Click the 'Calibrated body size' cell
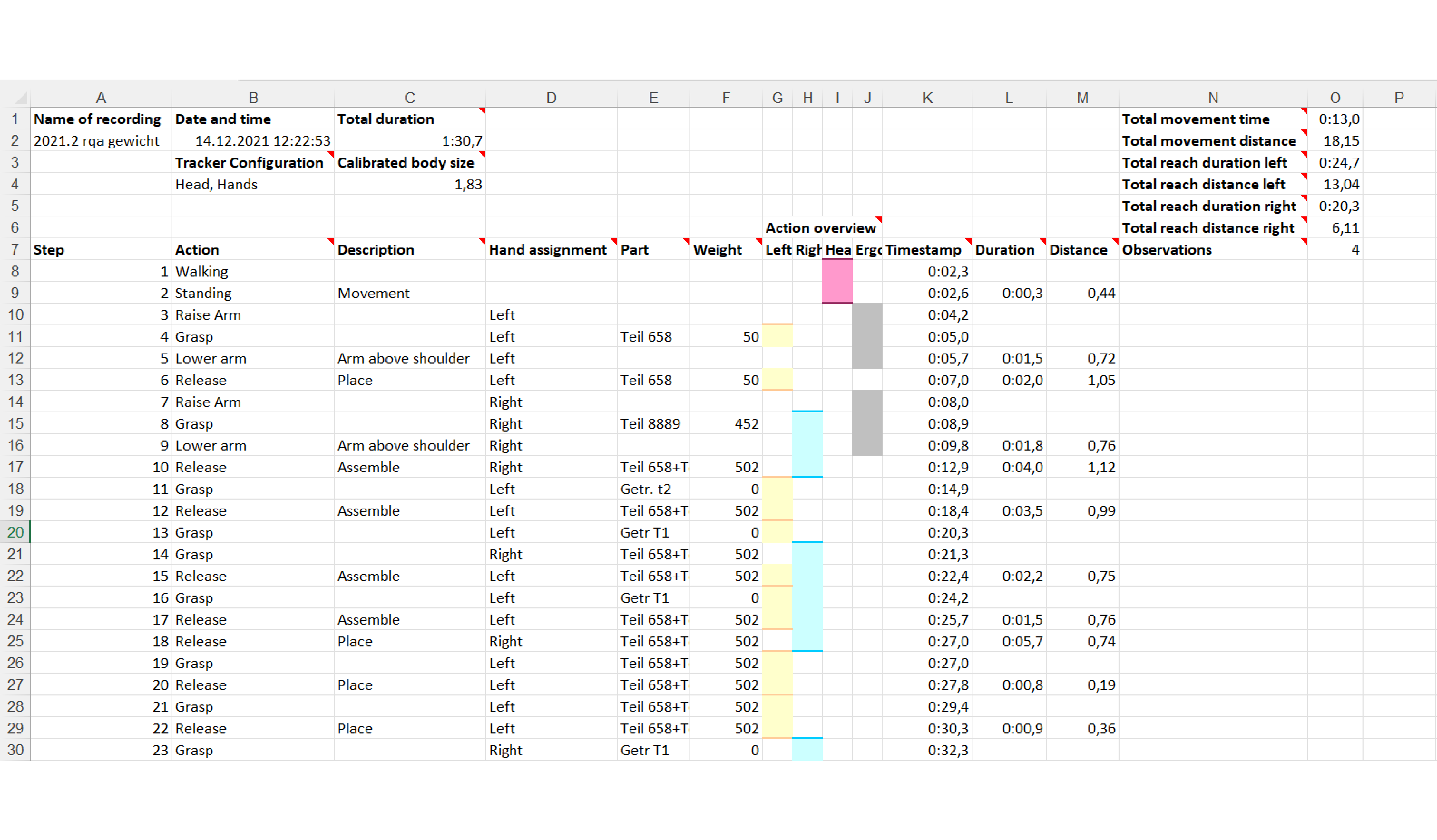 410,162
